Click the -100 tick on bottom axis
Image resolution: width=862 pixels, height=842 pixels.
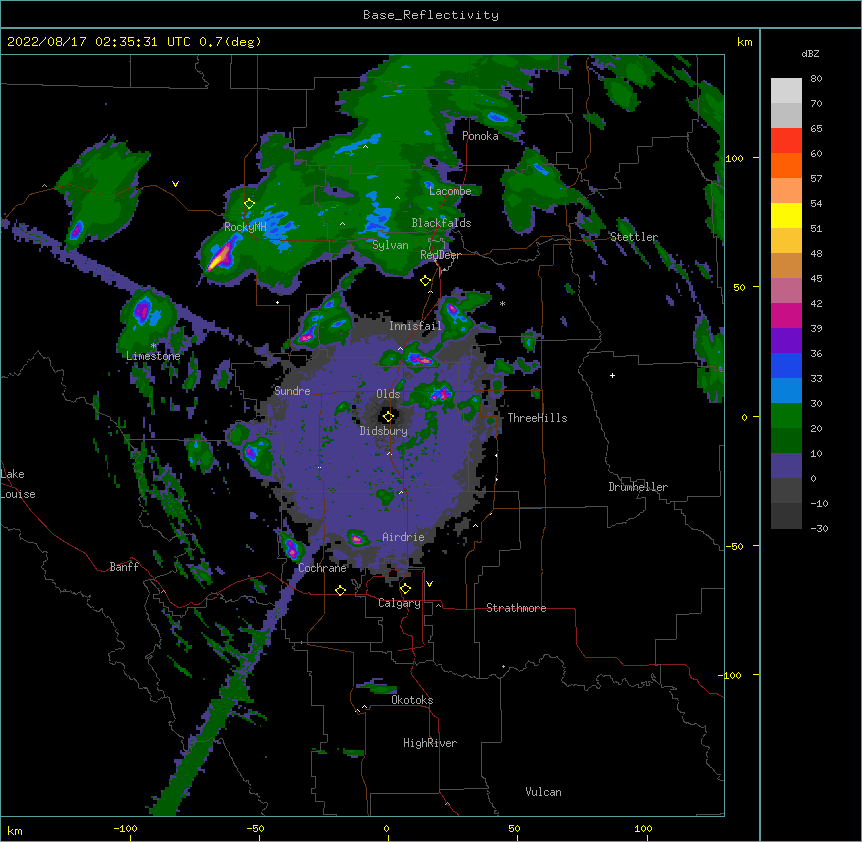click(x=125, y=828)
